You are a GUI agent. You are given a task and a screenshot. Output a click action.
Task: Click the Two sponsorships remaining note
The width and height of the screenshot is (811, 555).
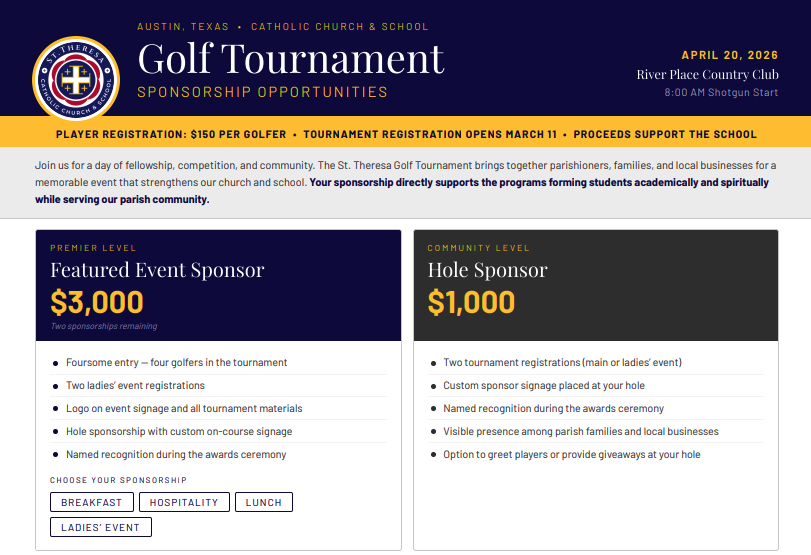pos(104,326)
